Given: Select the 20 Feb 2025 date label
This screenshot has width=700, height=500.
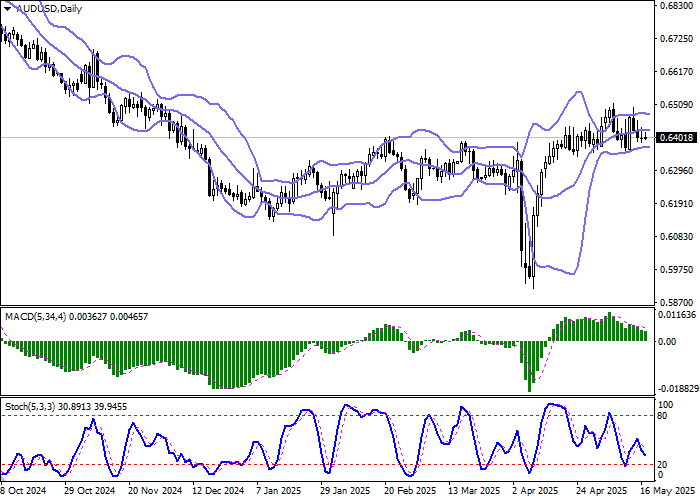Looking at the screenshot, I should point(410,491).
